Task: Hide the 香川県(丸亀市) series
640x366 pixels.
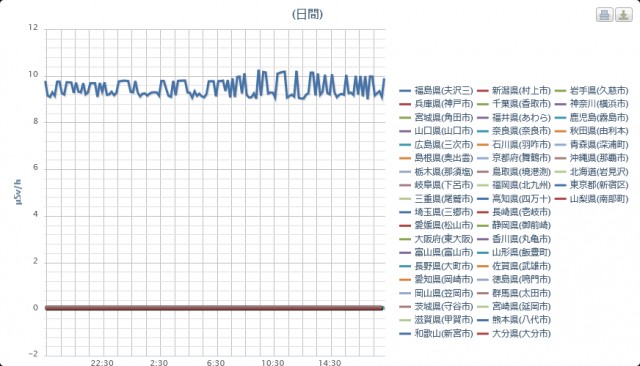Action: pyautogui.click(x=514, y=239)
